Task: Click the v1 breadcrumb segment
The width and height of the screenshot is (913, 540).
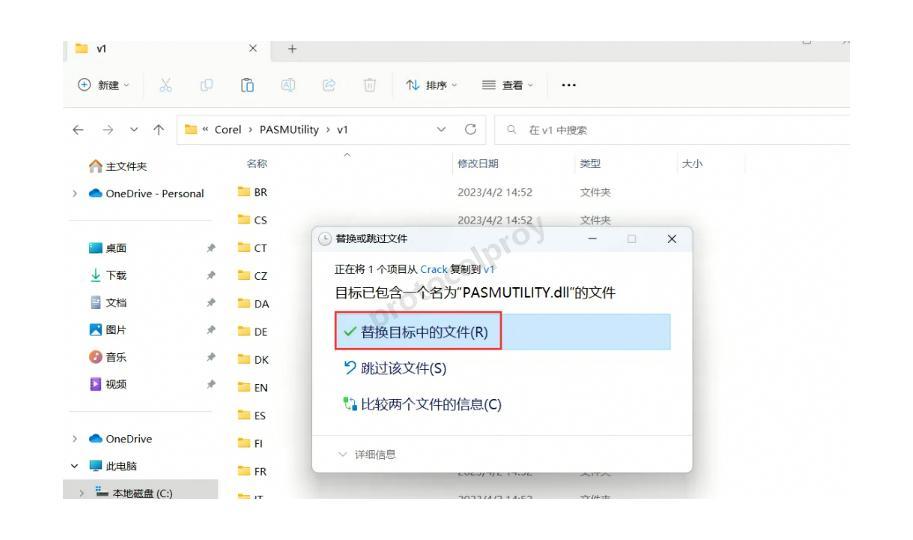Action: (342, 130)
